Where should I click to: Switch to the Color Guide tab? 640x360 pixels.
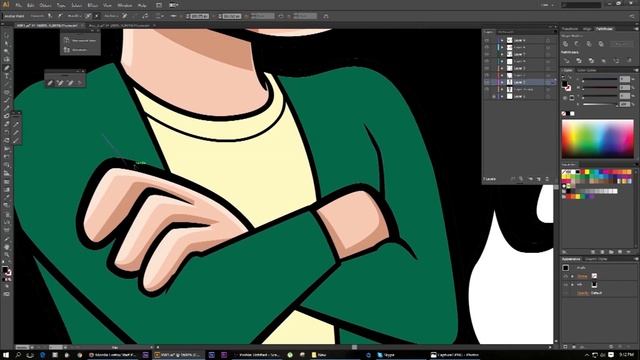click(587, 70)
